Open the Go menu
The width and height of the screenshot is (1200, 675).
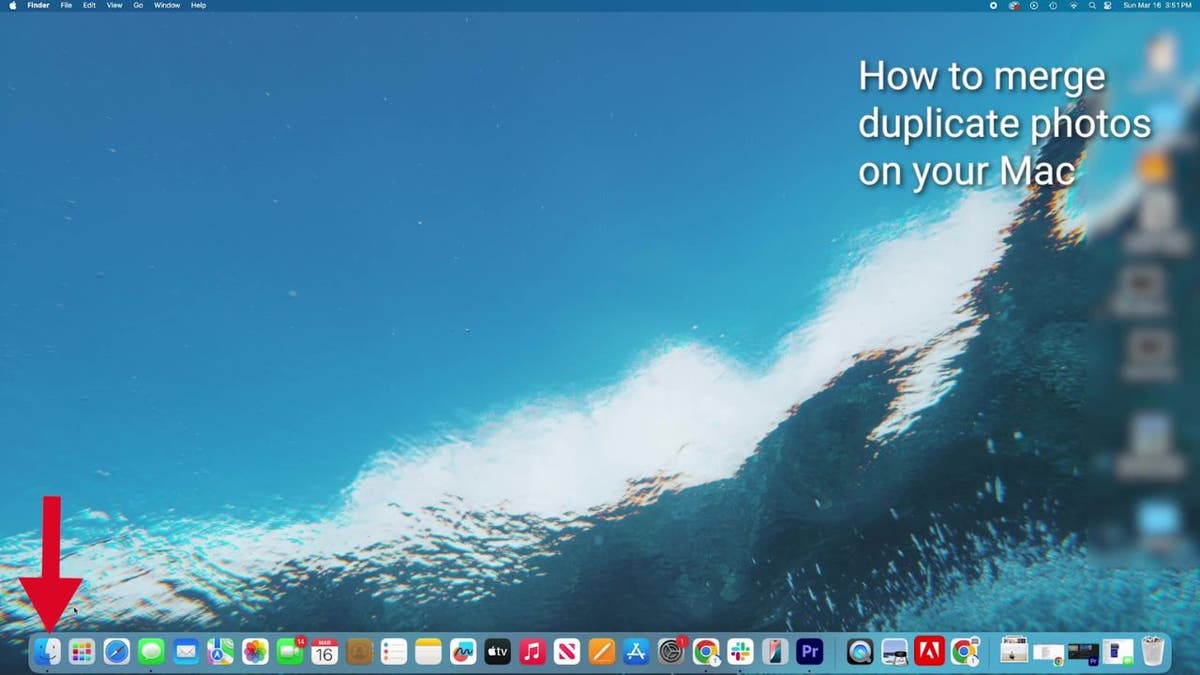(138, 5)
